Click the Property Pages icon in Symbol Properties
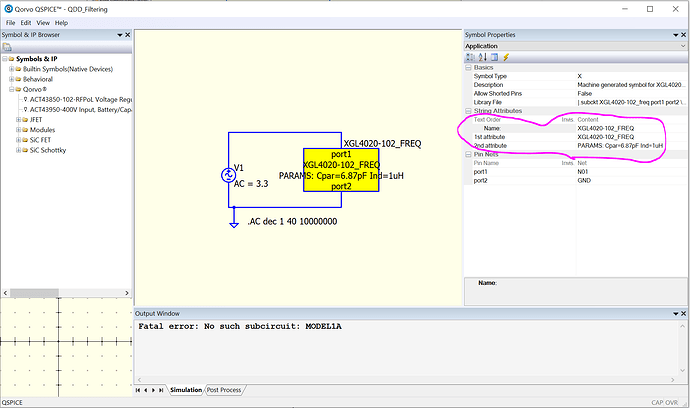690x408 pixels. (x=494, y=57)
